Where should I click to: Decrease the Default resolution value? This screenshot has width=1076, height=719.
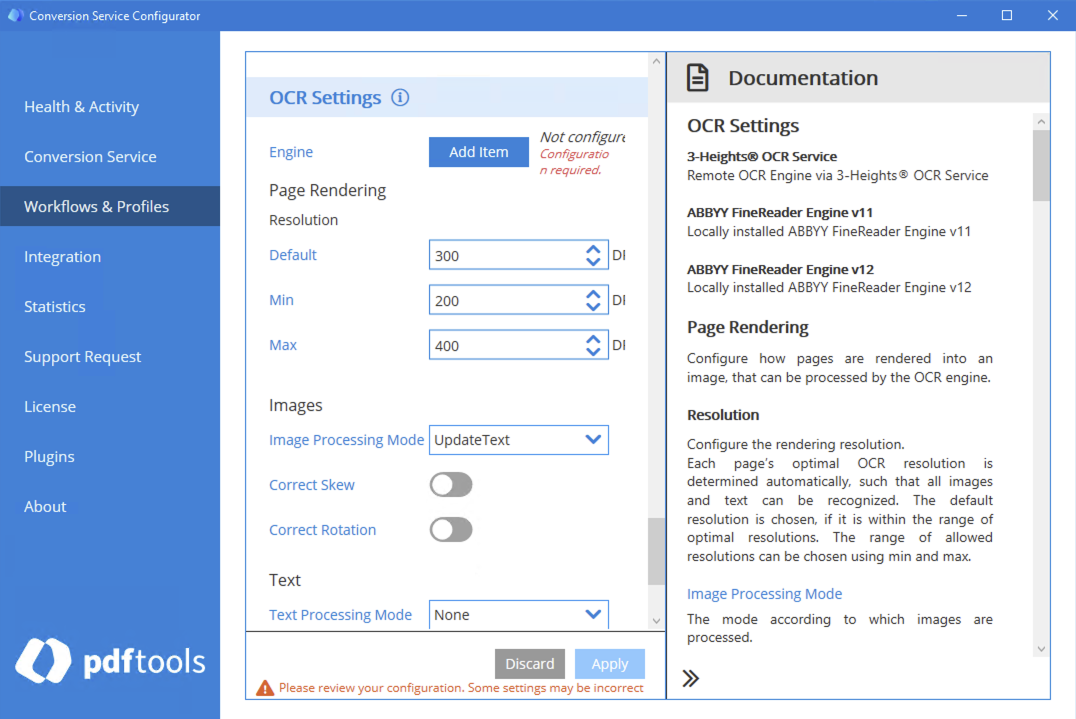point(593,261)
